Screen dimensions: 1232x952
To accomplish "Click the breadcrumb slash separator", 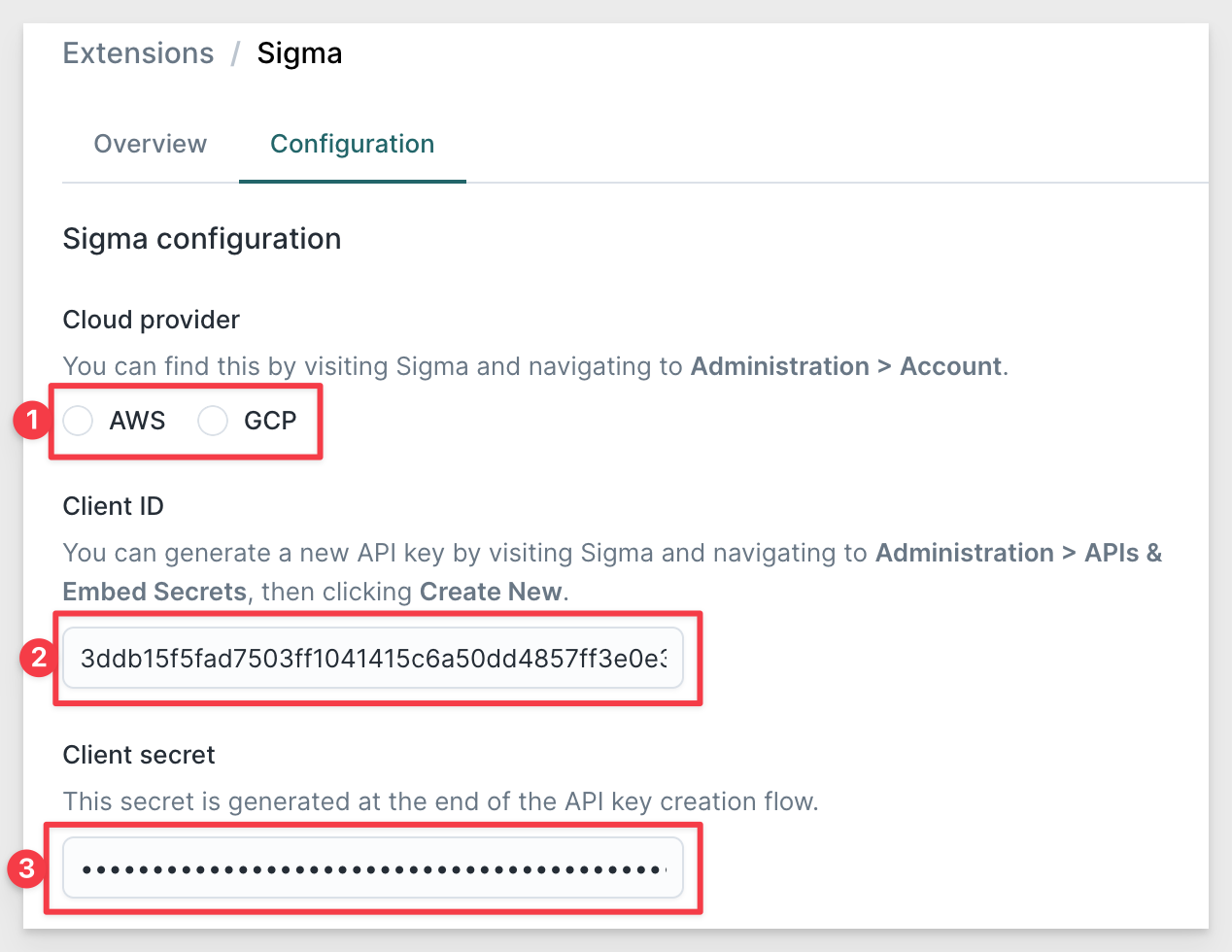I will (x=235, y=53).
